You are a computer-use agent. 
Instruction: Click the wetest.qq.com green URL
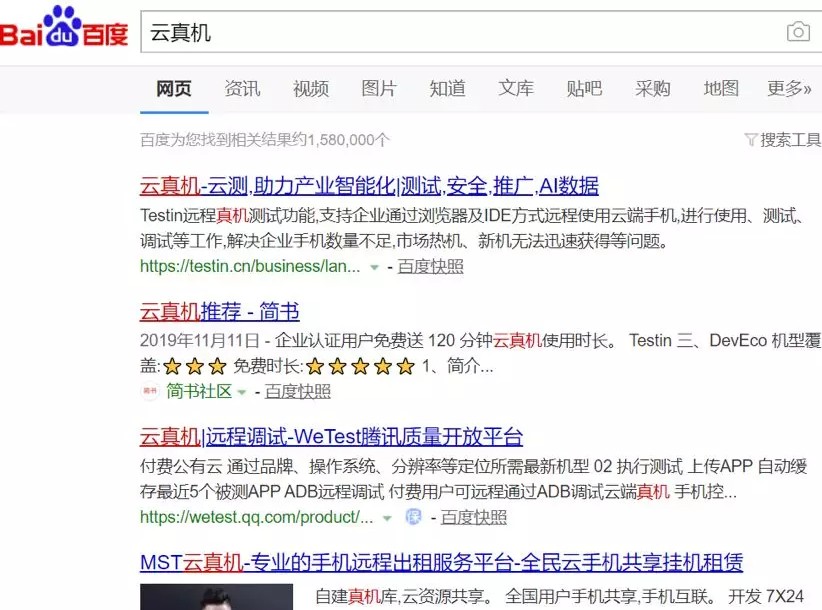(x=256, y=517)
